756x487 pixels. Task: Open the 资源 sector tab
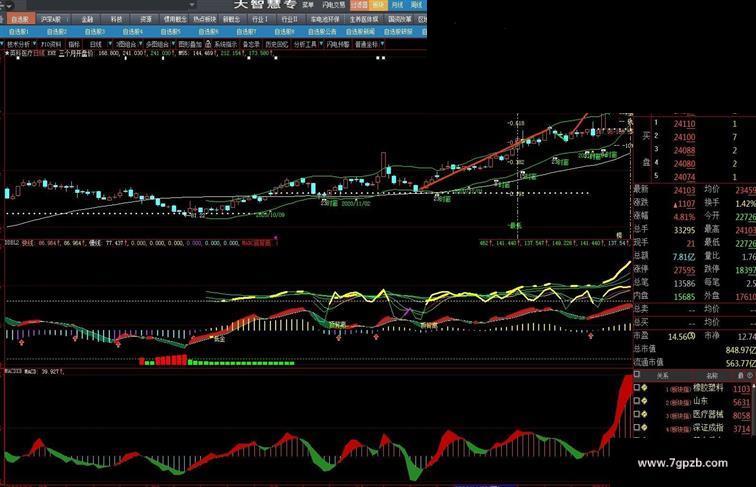coord(146,19)
